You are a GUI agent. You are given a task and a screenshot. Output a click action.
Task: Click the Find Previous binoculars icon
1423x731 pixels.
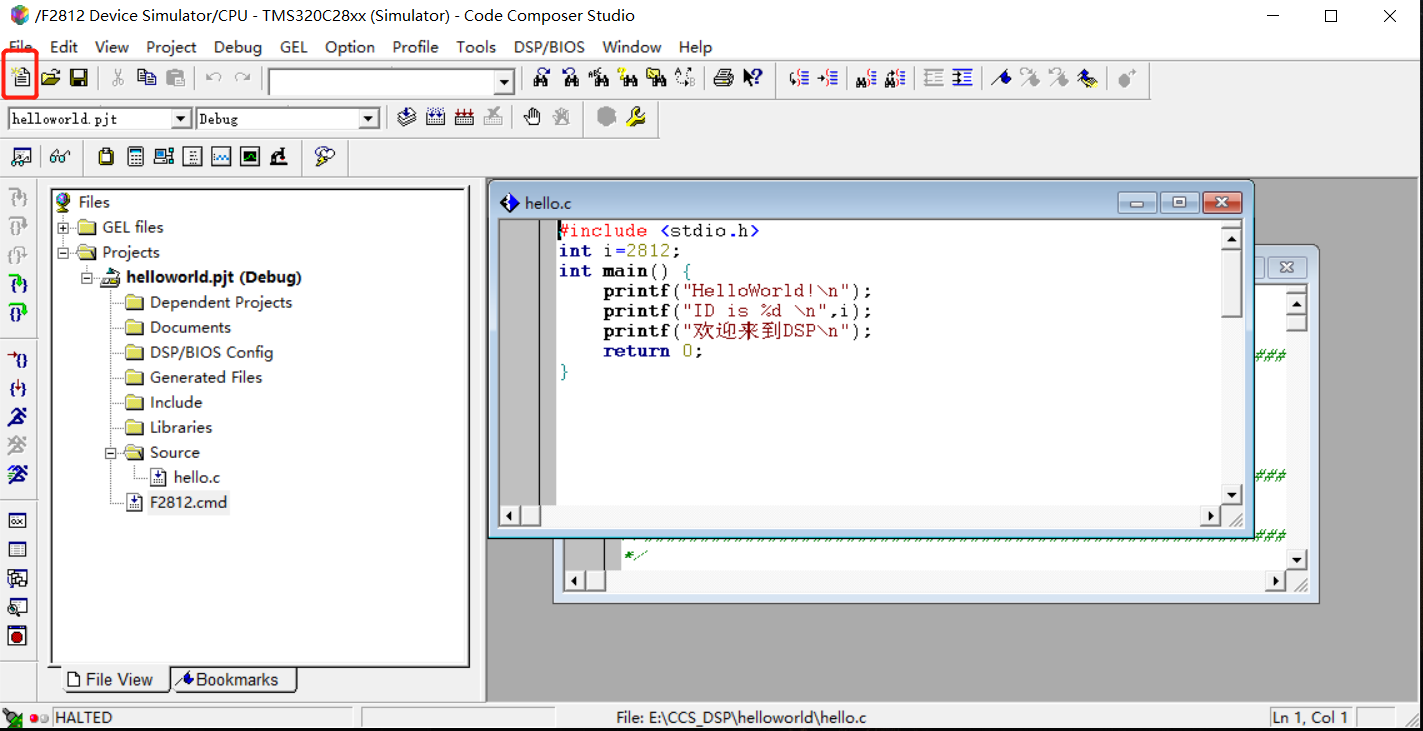(x=570, y=78)
